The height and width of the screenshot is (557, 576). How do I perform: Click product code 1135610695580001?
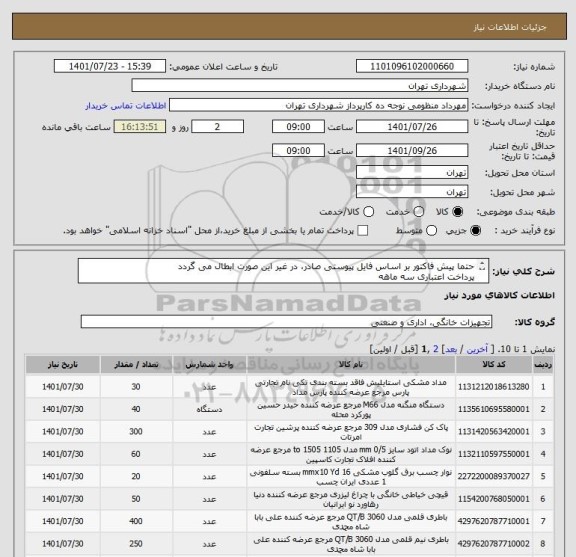[x=494, y=409]
